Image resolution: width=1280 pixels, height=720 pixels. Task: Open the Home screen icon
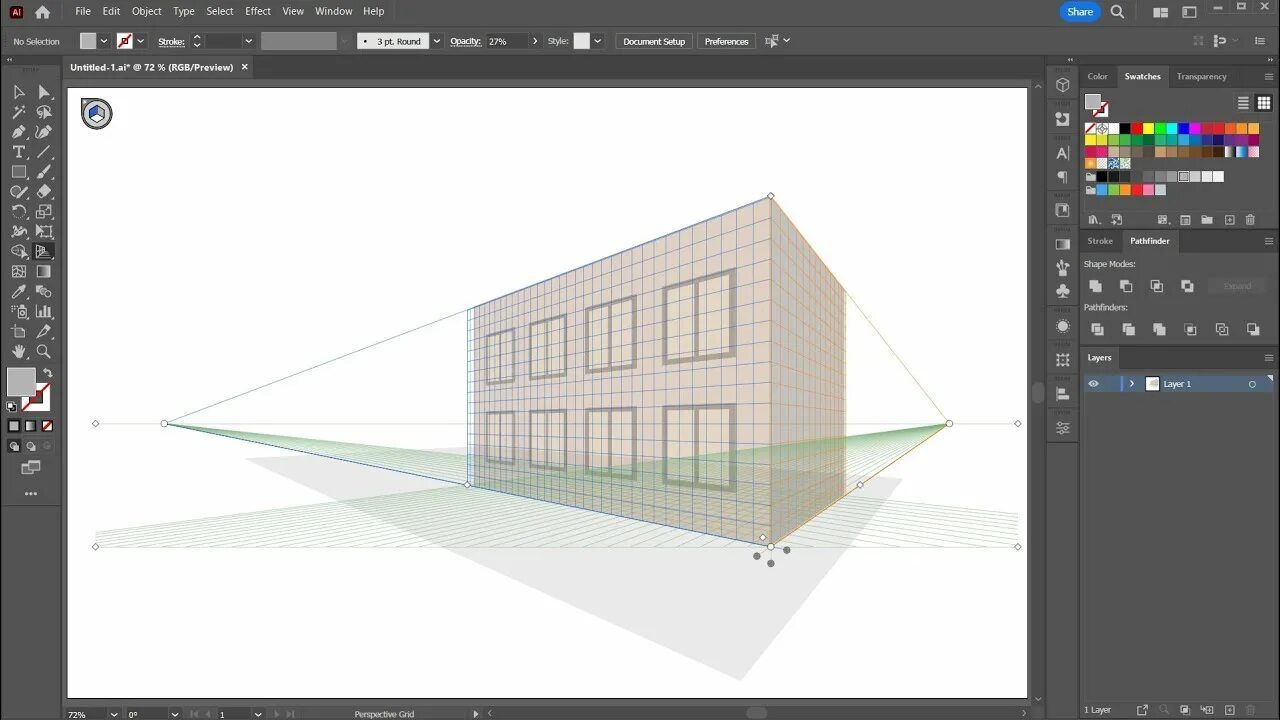point(42,12)
